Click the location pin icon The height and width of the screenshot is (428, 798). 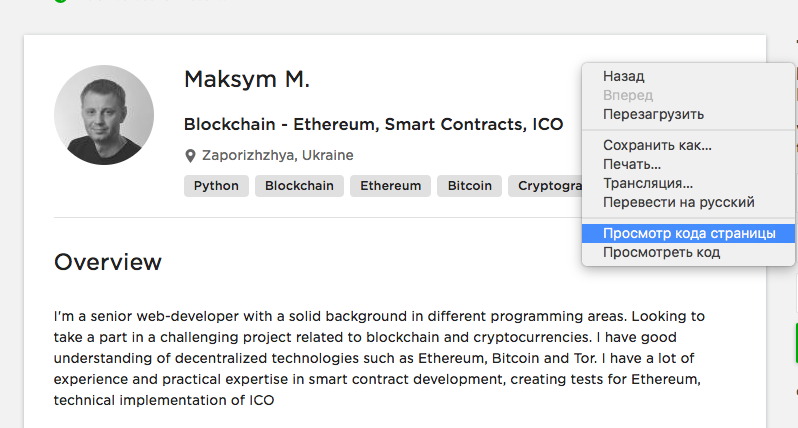pyautogui.click(x=190, y=156)
